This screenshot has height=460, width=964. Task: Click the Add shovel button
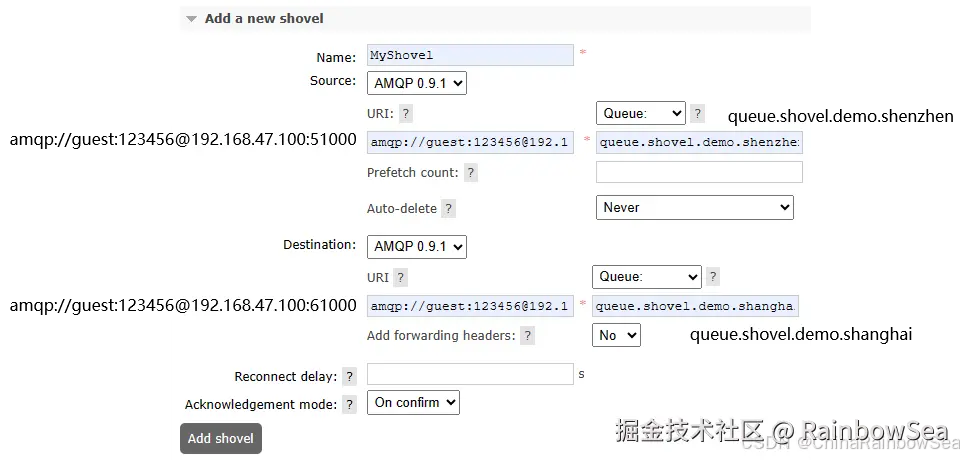click(221, 438)
